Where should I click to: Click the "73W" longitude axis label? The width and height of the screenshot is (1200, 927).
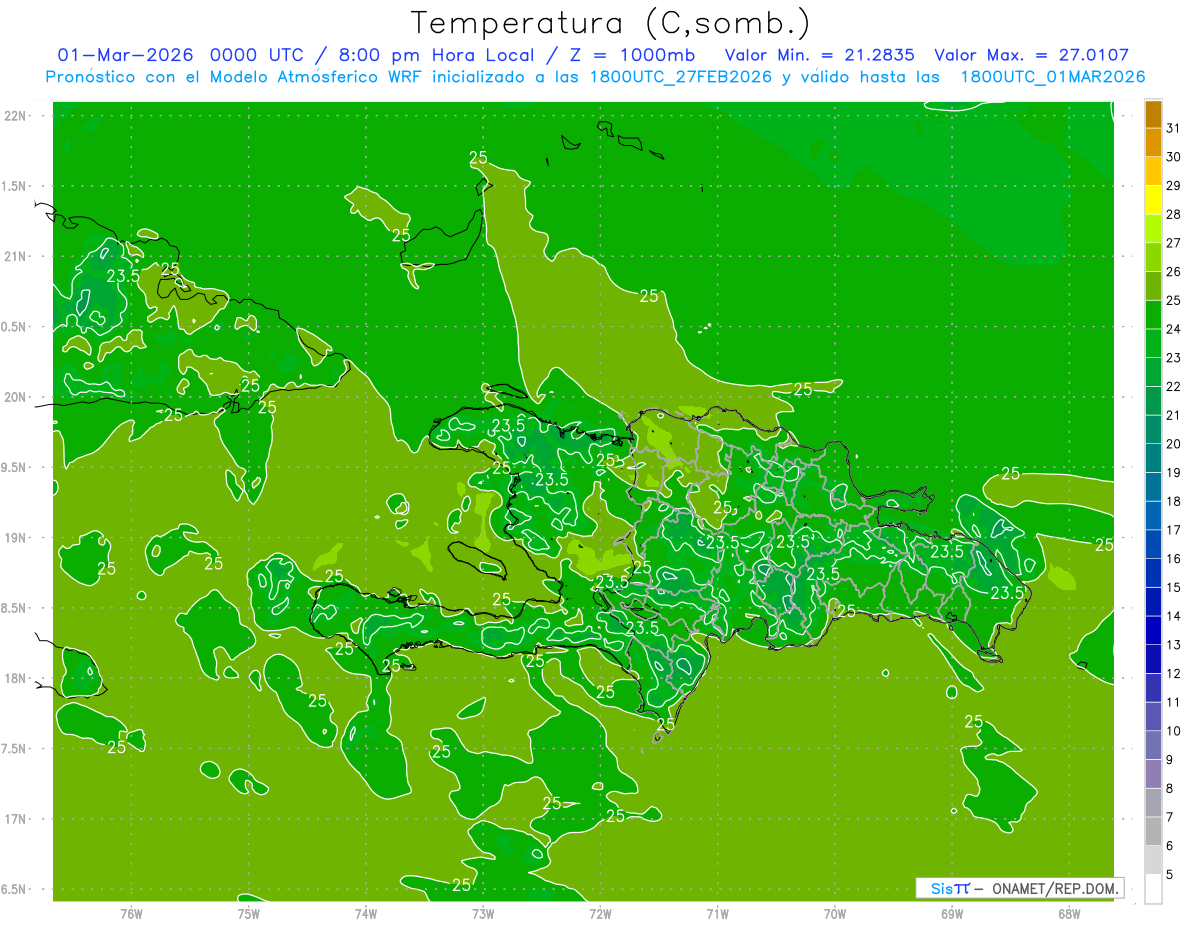point(483,913)
